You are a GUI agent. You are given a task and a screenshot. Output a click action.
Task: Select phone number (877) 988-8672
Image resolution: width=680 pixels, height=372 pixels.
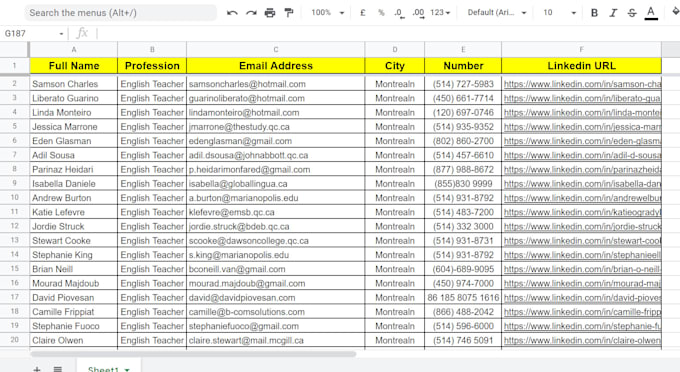pyautogui.click(x=463, y=170)
